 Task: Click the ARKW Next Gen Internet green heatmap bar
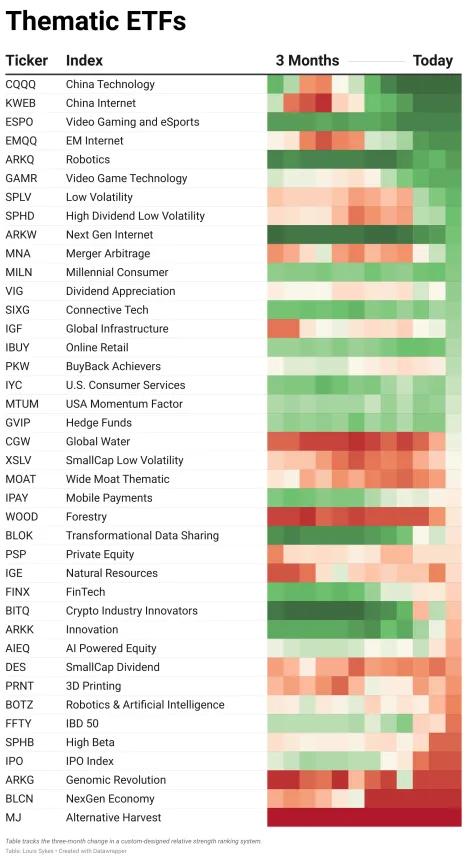(364, 235)
